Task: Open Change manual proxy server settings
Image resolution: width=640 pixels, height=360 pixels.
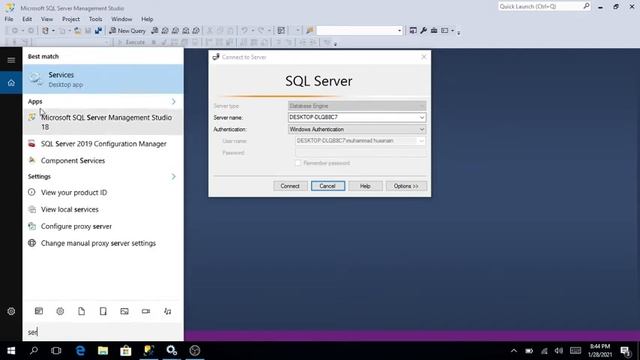Action: pyautogui.click(x=103, y=243)
